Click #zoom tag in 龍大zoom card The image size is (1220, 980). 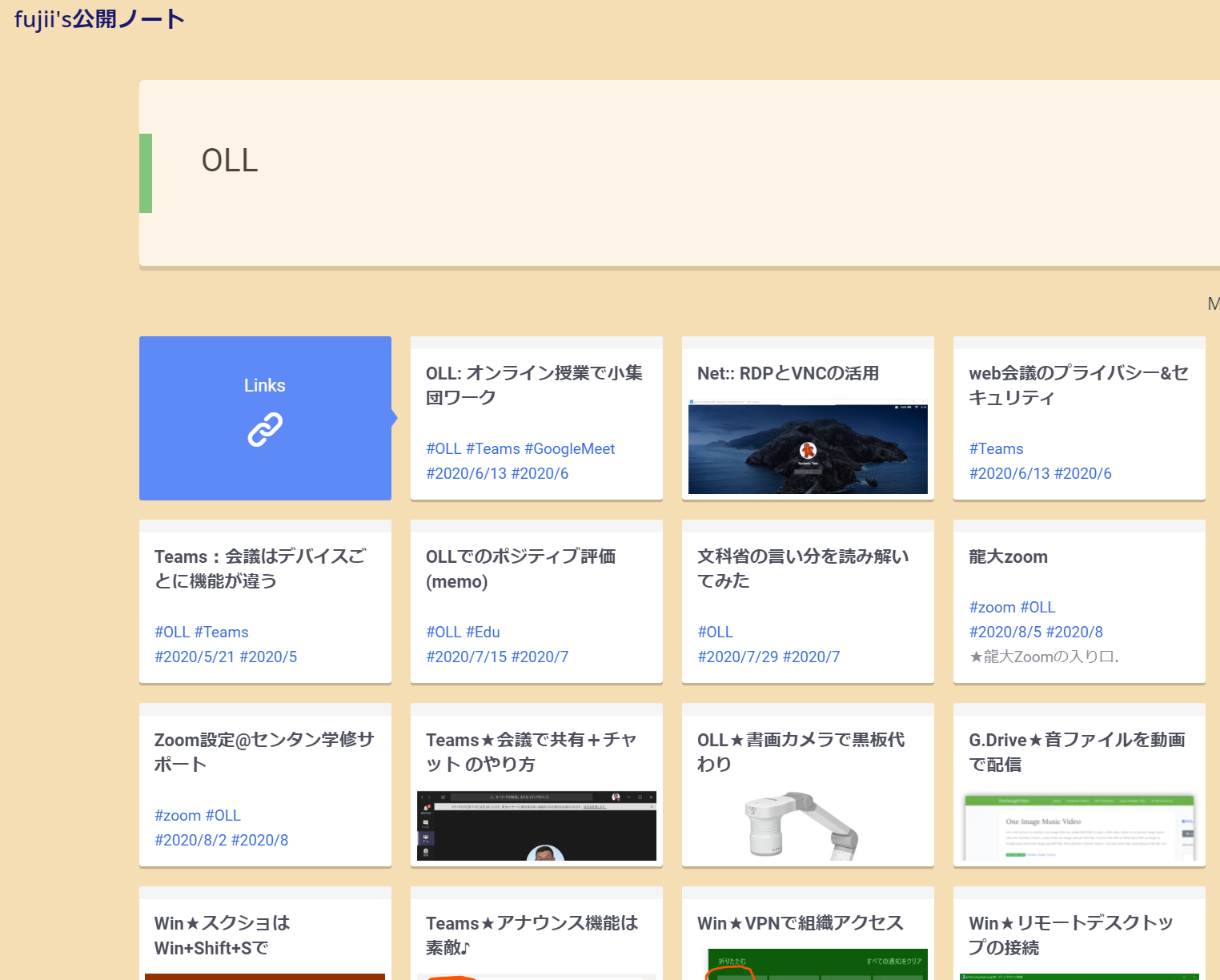pos(992,608)
